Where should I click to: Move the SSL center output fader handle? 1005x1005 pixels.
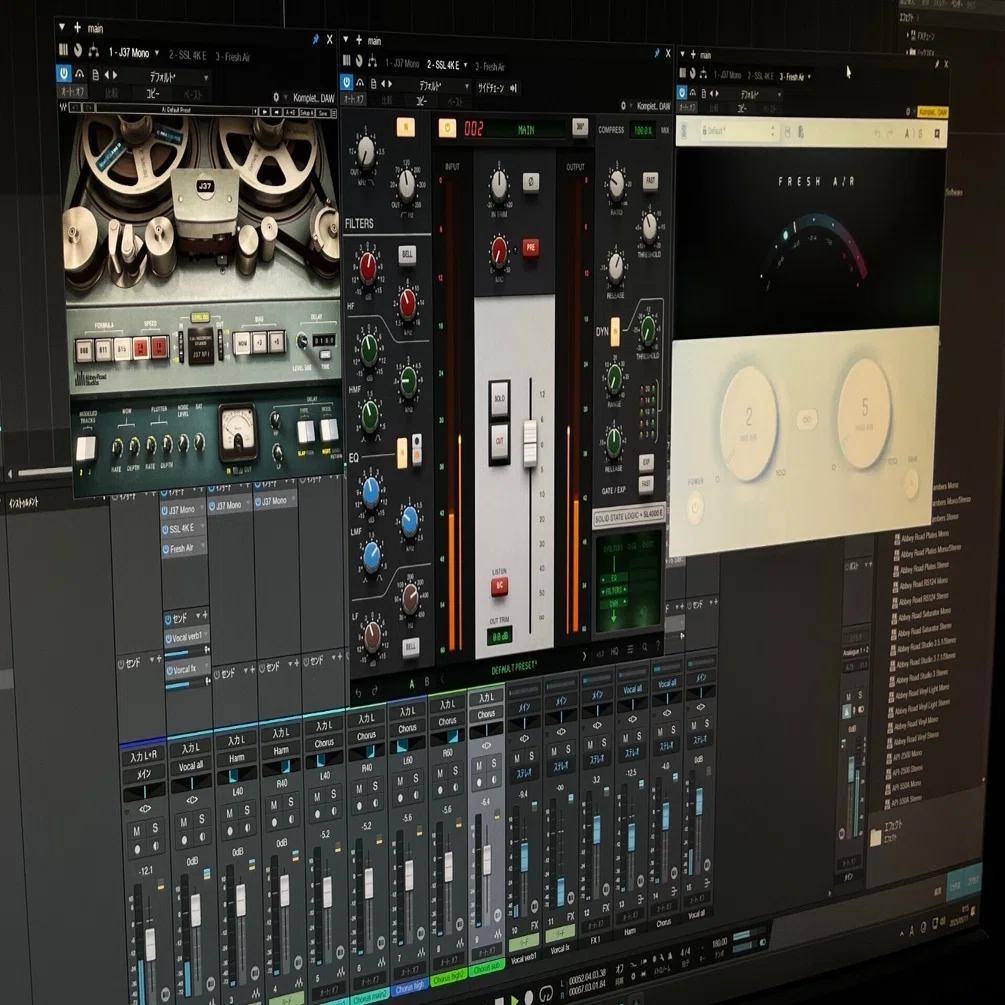coord(530,442)
